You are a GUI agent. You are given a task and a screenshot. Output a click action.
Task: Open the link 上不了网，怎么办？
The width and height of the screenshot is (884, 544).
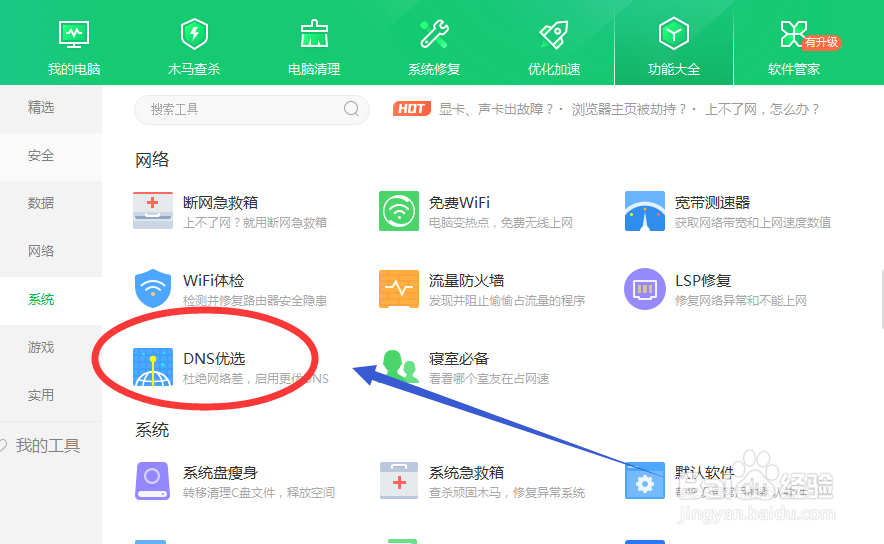pyautogui.click(x=763, y=109)
